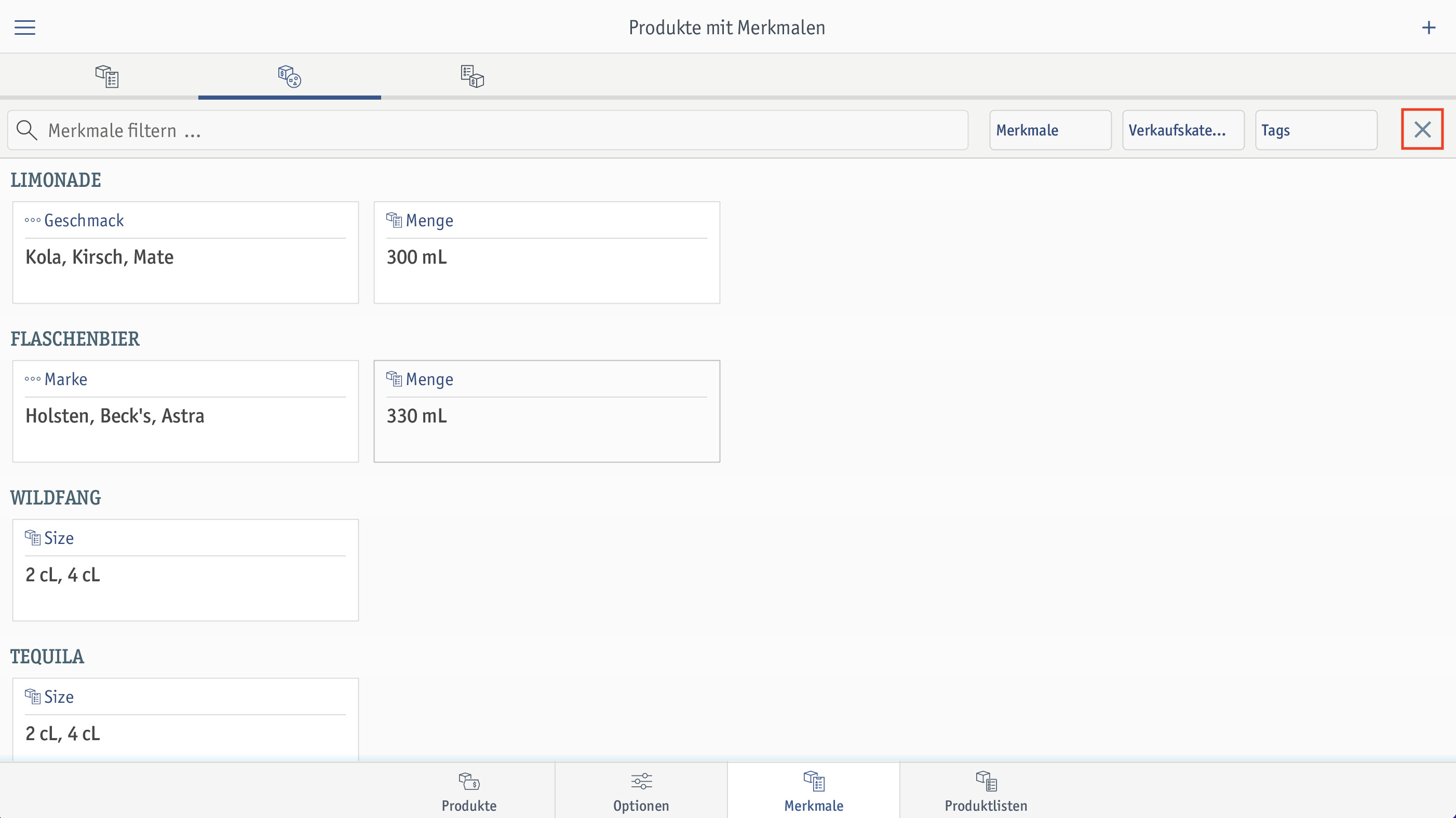This screenshot has width=1456, height=818.
Task: Open the Geschmack card under Limonade
Action: point(185,253)
